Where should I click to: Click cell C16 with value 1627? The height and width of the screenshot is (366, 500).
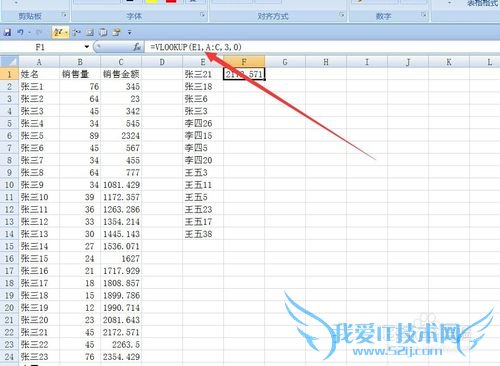[x=121, y=259]
